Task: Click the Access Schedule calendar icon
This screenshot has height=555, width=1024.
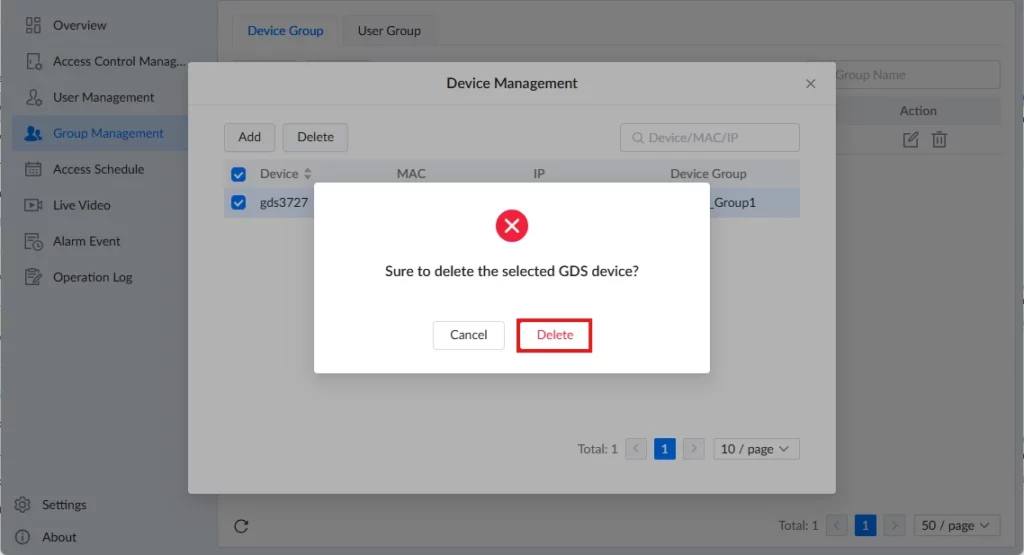Action: pyautogui.click(x=33, y=169)
